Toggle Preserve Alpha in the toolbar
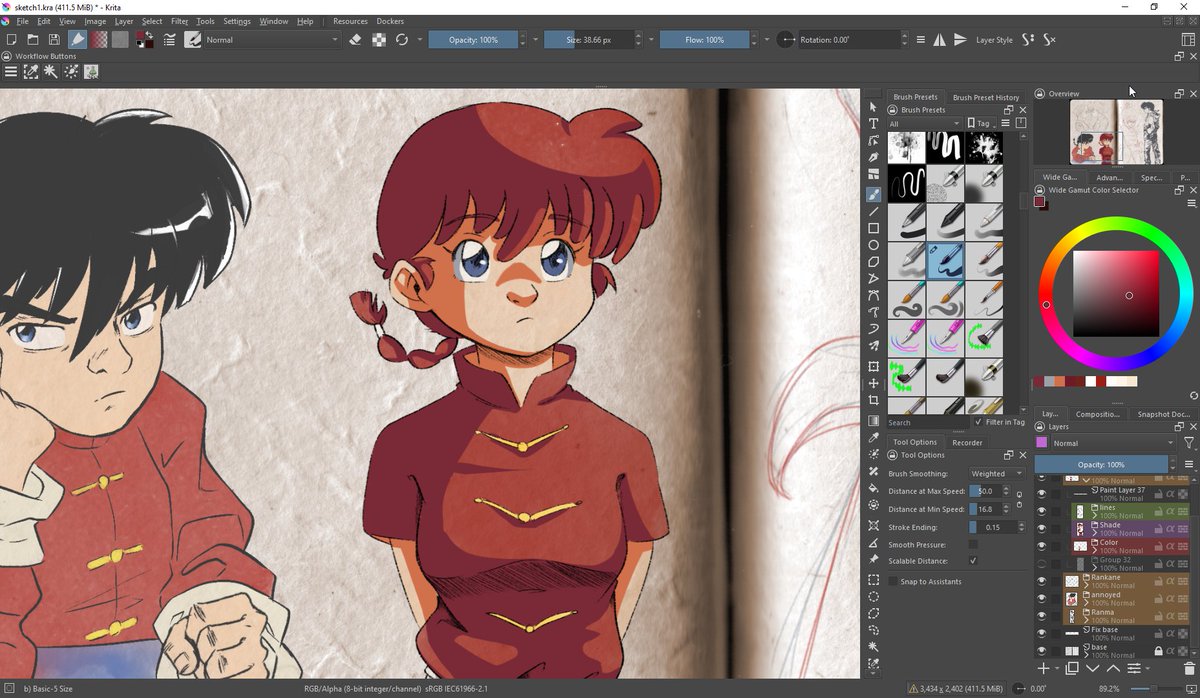 point(379,40)
